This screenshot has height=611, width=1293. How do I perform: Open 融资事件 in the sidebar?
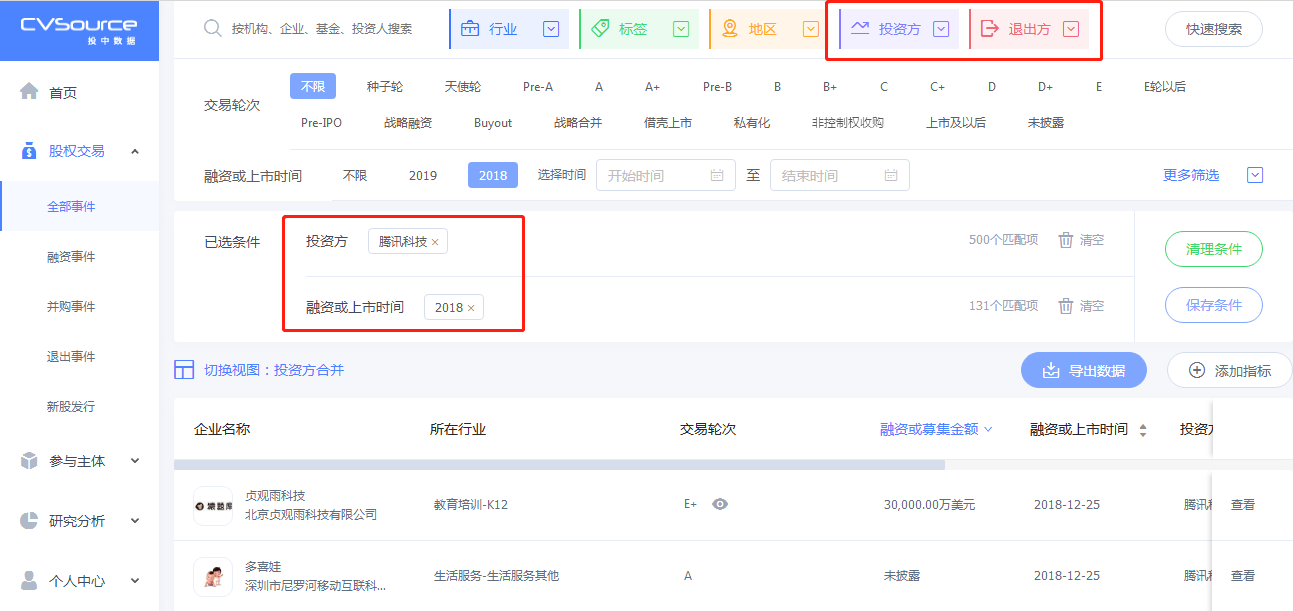(71, 257)
